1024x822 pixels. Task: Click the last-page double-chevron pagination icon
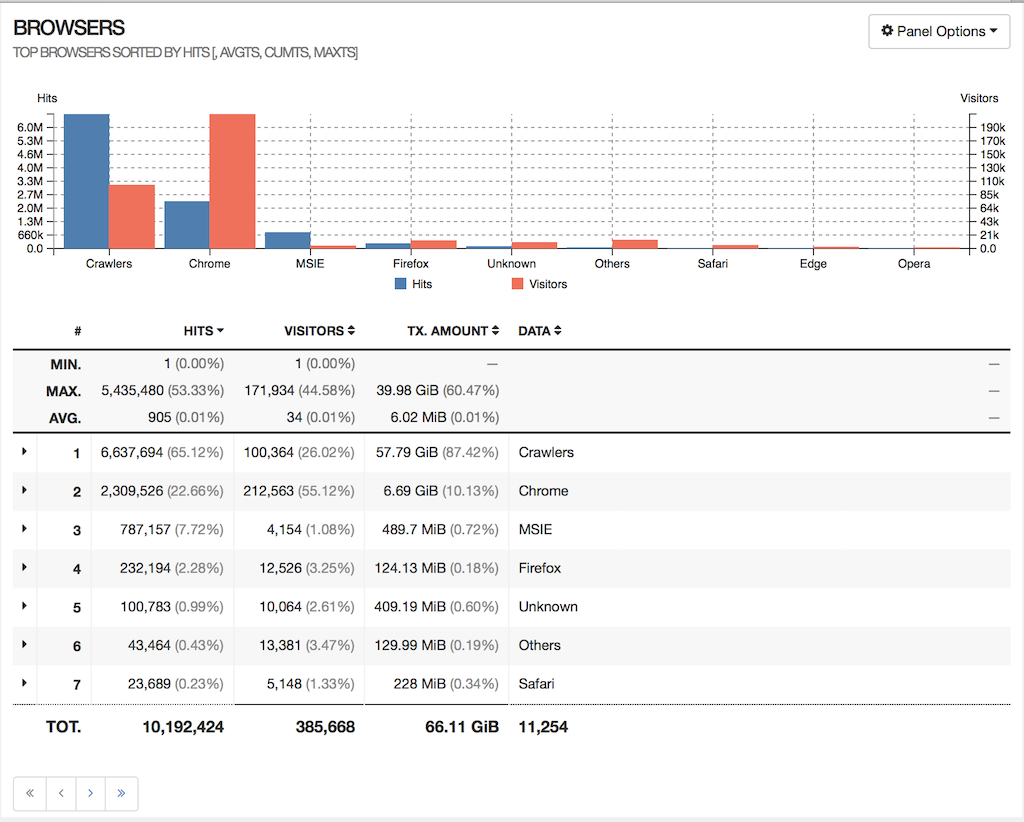pos(121,793)
